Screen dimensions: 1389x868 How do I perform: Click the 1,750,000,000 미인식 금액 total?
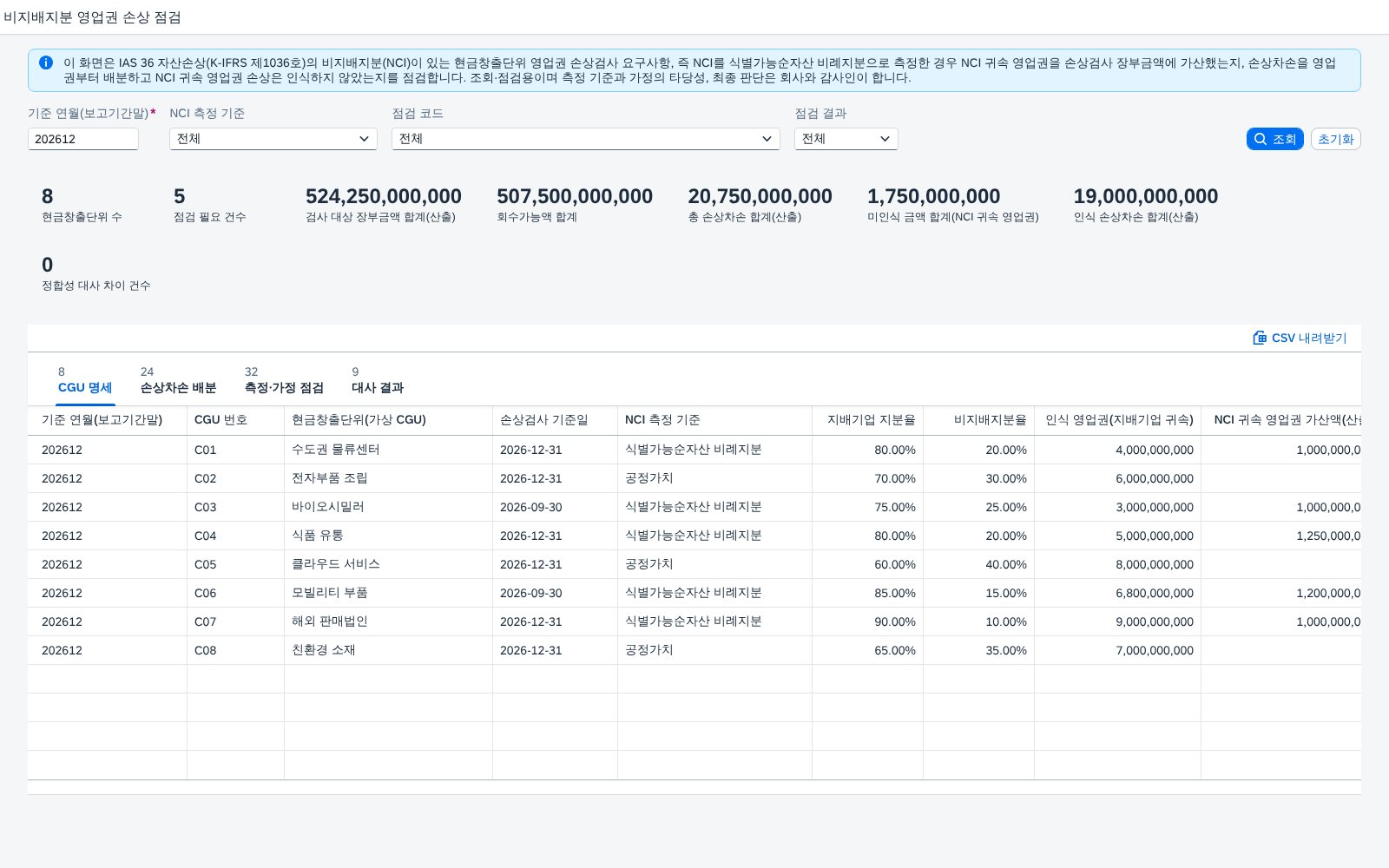tap(934, 196)
